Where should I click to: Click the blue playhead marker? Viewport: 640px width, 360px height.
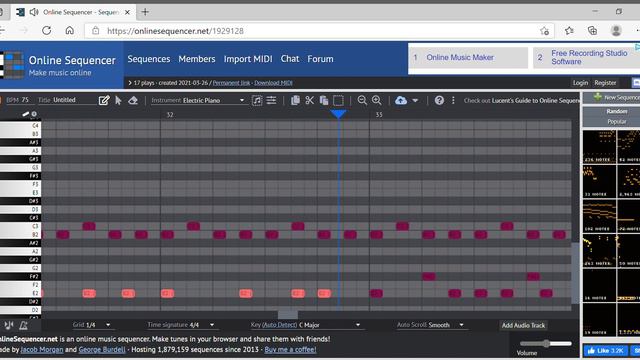(x=338, y=114)
